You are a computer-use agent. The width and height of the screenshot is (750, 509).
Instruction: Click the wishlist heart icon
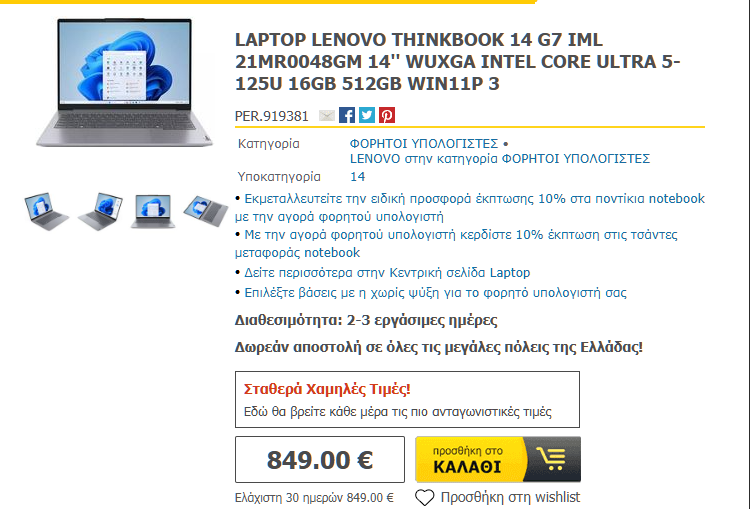(x=424, y=498)
